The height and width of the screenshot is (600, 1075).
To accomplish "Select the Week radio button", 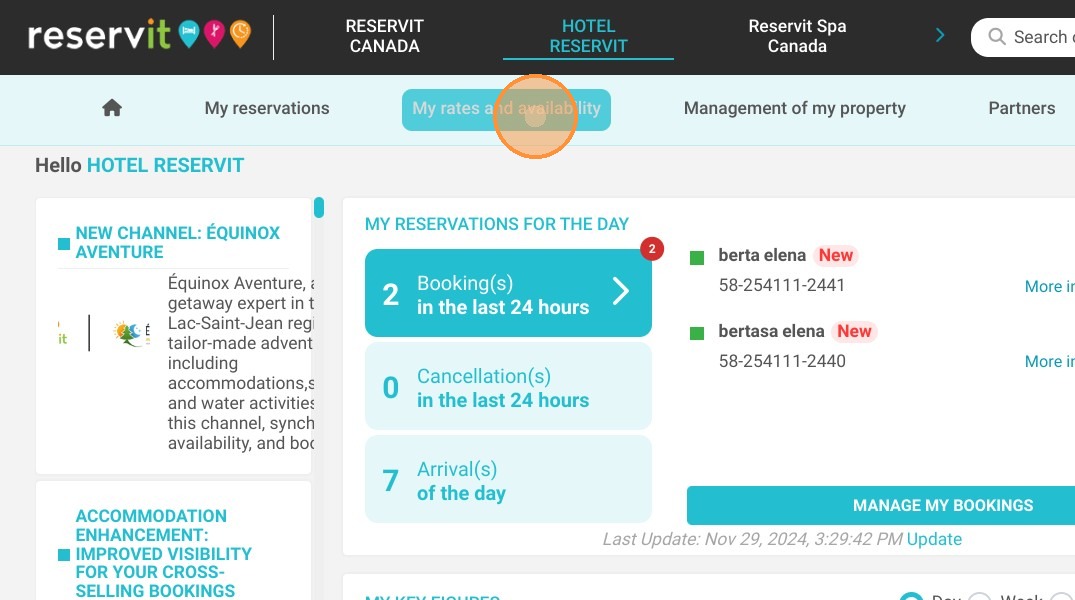I will pyautogui.click(x=979, y=596).
